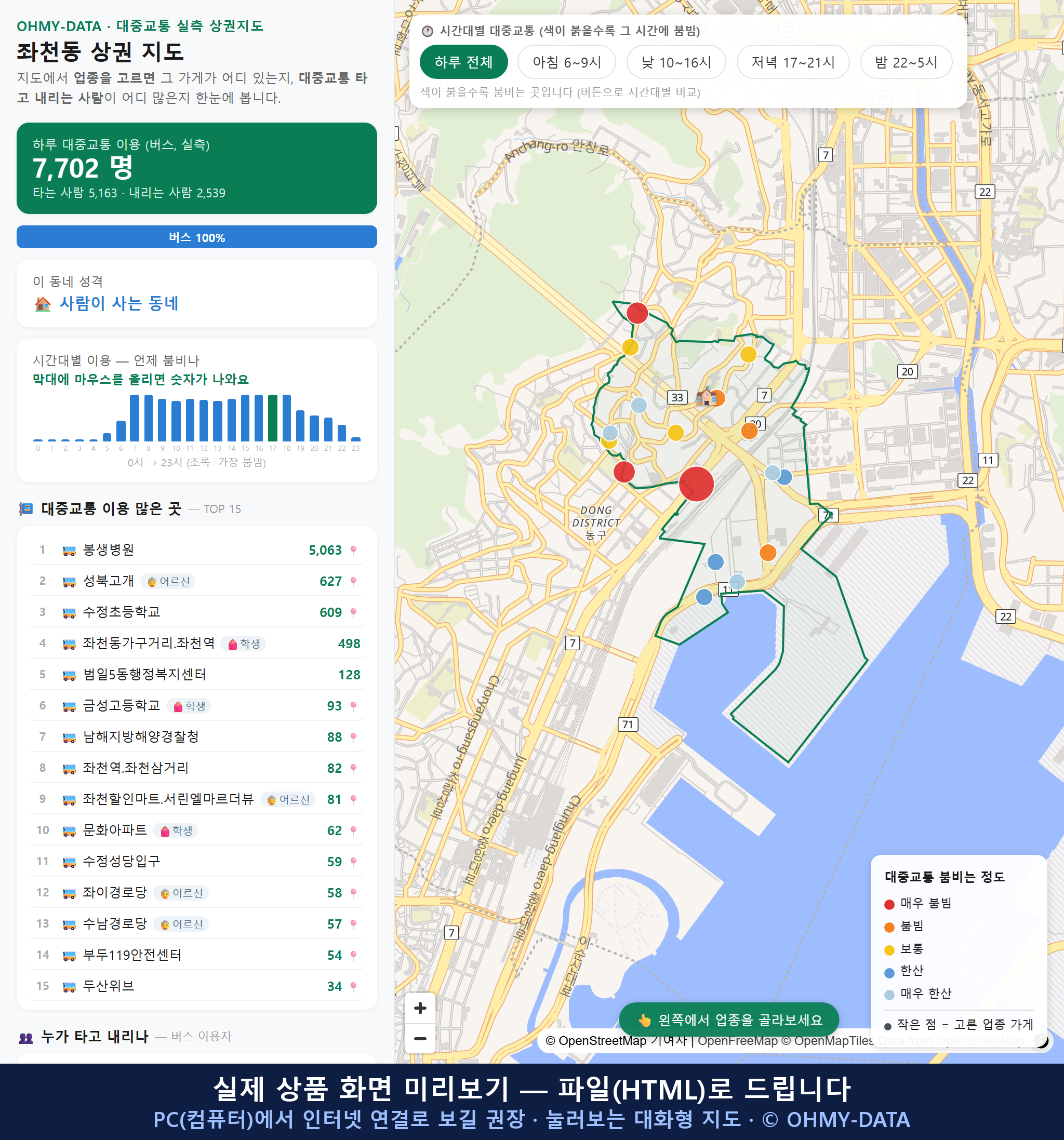Click the pin icon beside 두산위브
Screen dimensions: 1064x1140
click(x=353, y=986)
